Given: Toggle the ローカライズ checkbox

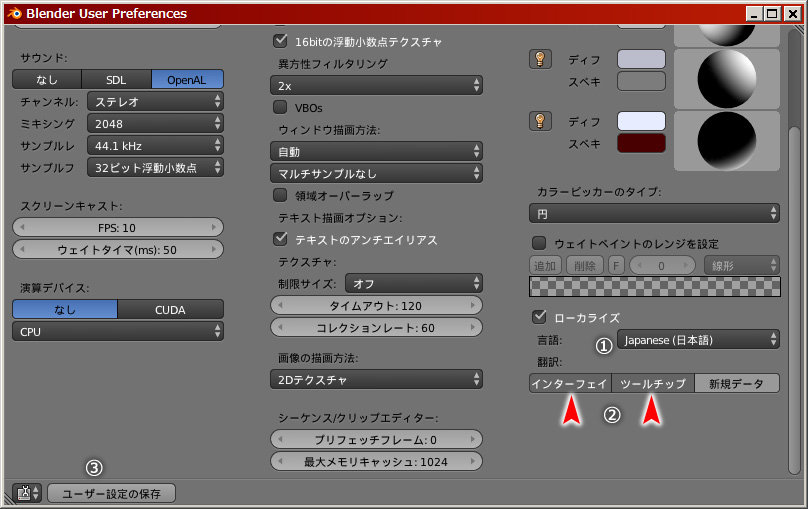Looking at the screenshot, I should [x=539, y=317].
